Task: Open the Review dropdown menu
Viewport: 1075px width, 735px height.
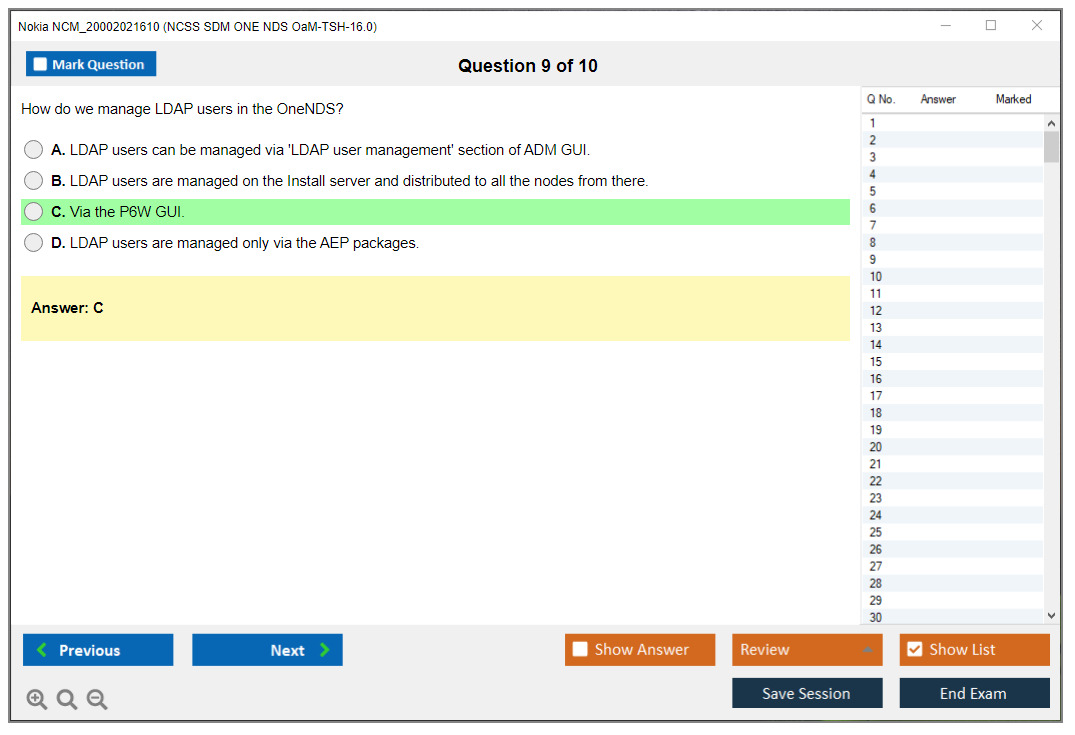Action: (x=807, y=650)
